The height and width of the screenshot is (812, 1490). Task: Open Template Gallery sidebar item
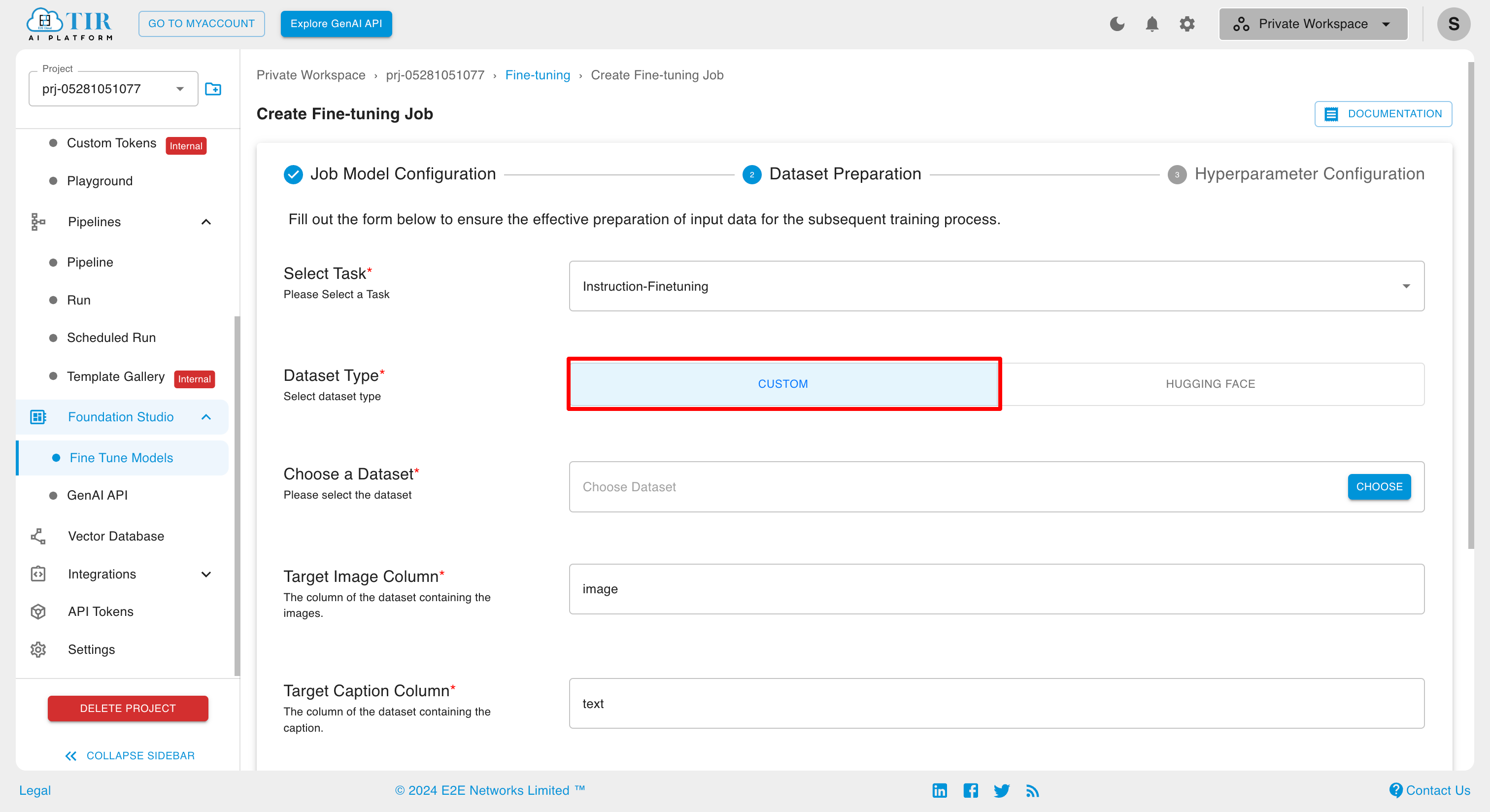pos(116,376)
